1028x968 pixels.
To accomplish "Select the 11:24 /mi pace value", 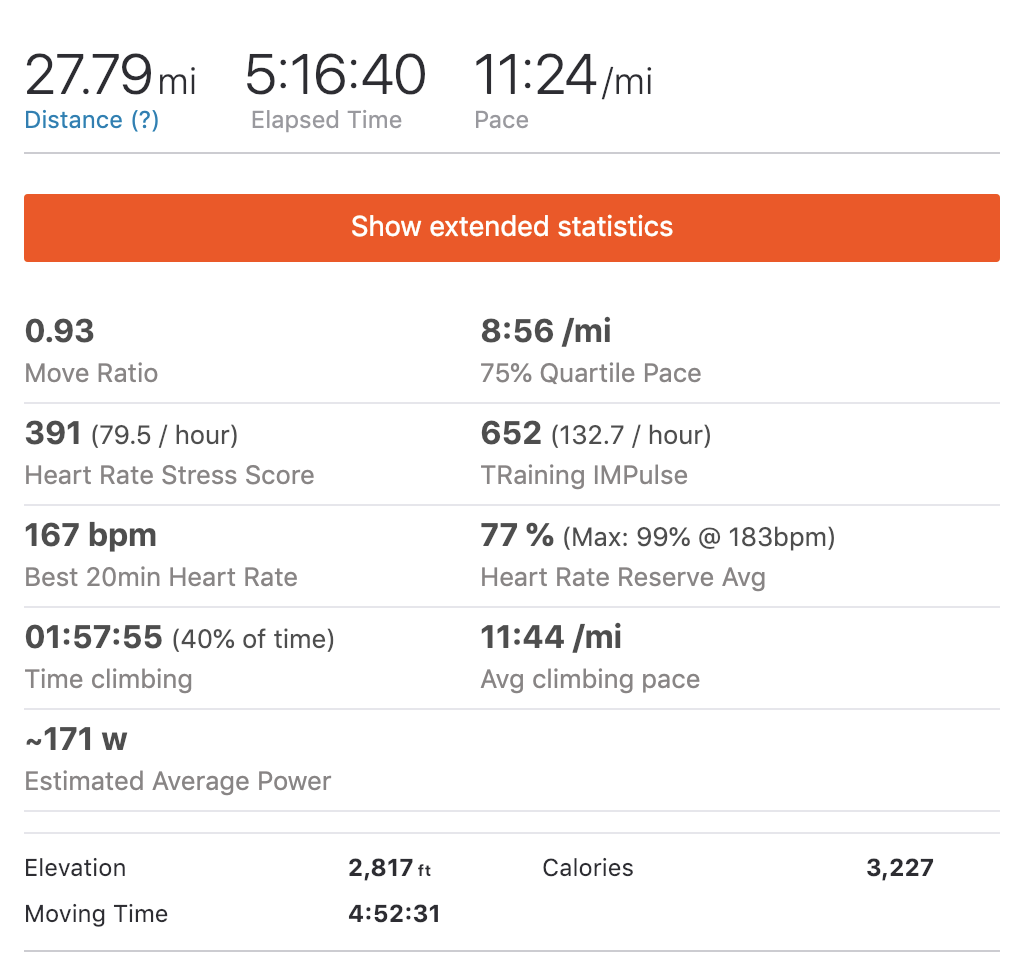I will point(562,77).
